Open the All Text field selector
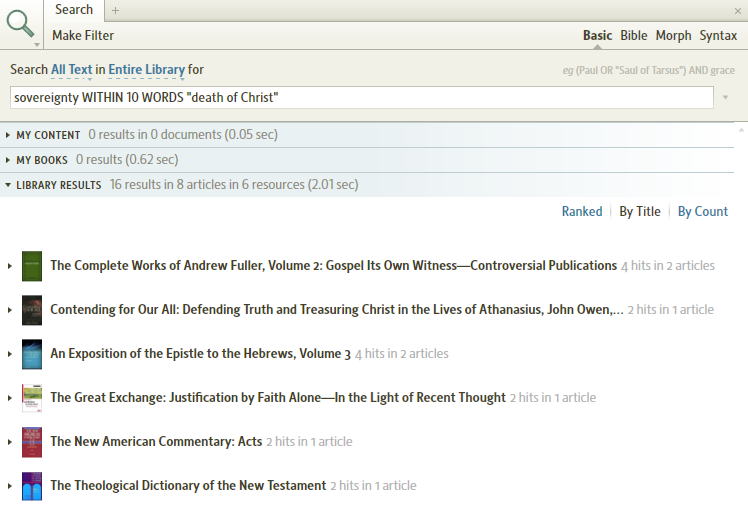The width and height of the screenshot is (748, 525). [72, 70]
